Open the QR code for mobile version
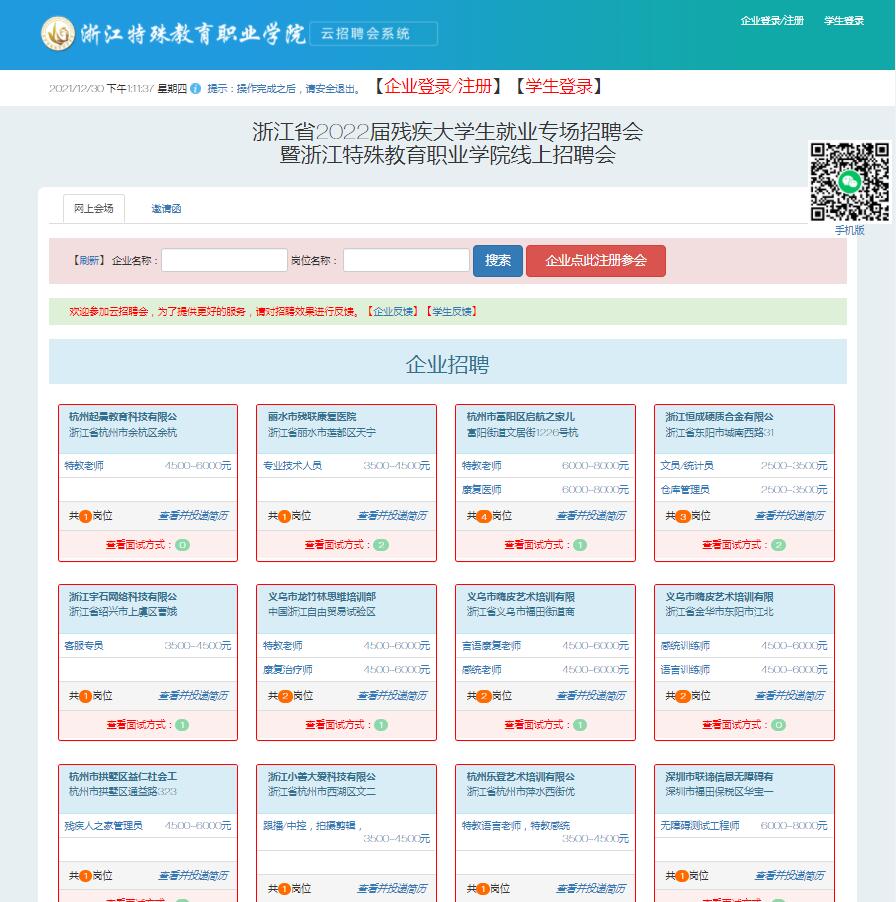The width and height of the screenshot is (896, 902). coord(850,182)
